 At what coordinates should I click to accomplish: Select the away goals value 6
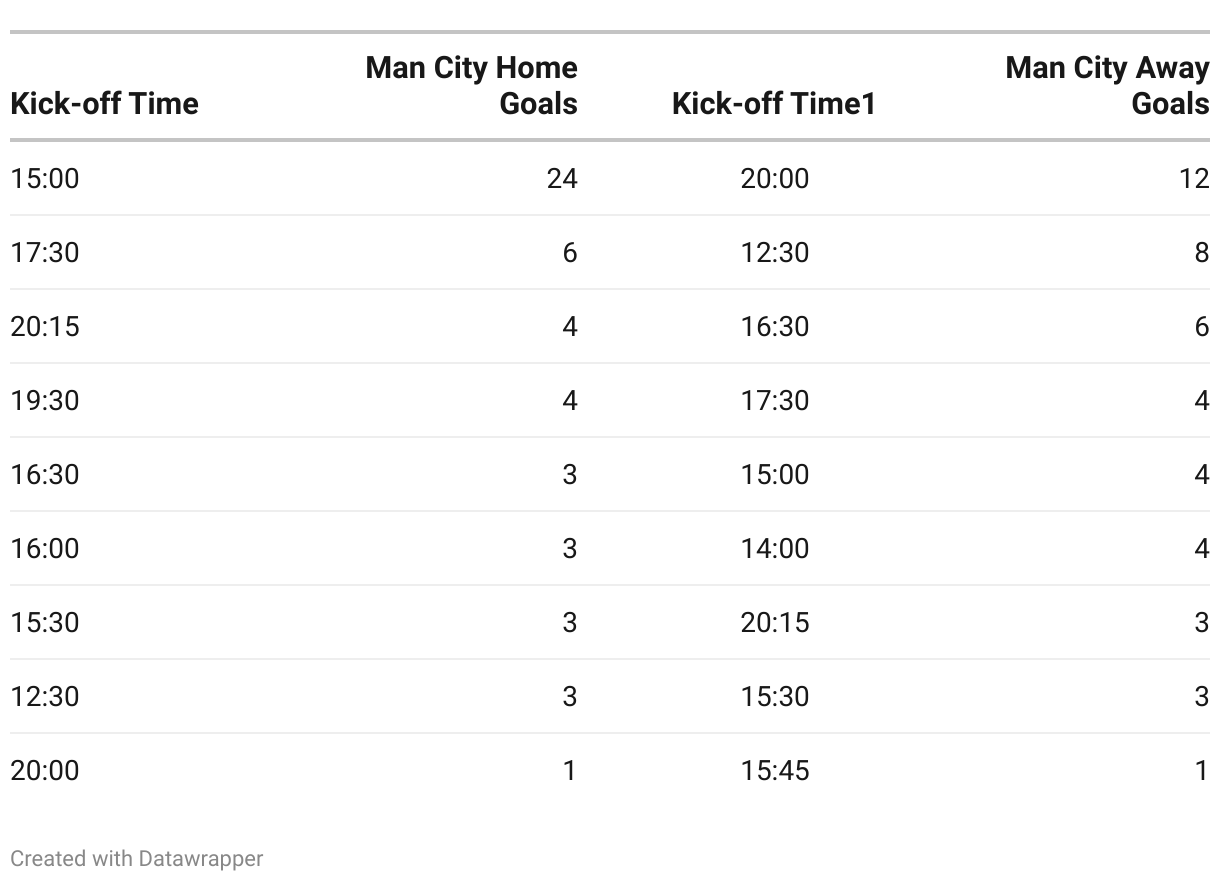click(x=1202, y=326)
